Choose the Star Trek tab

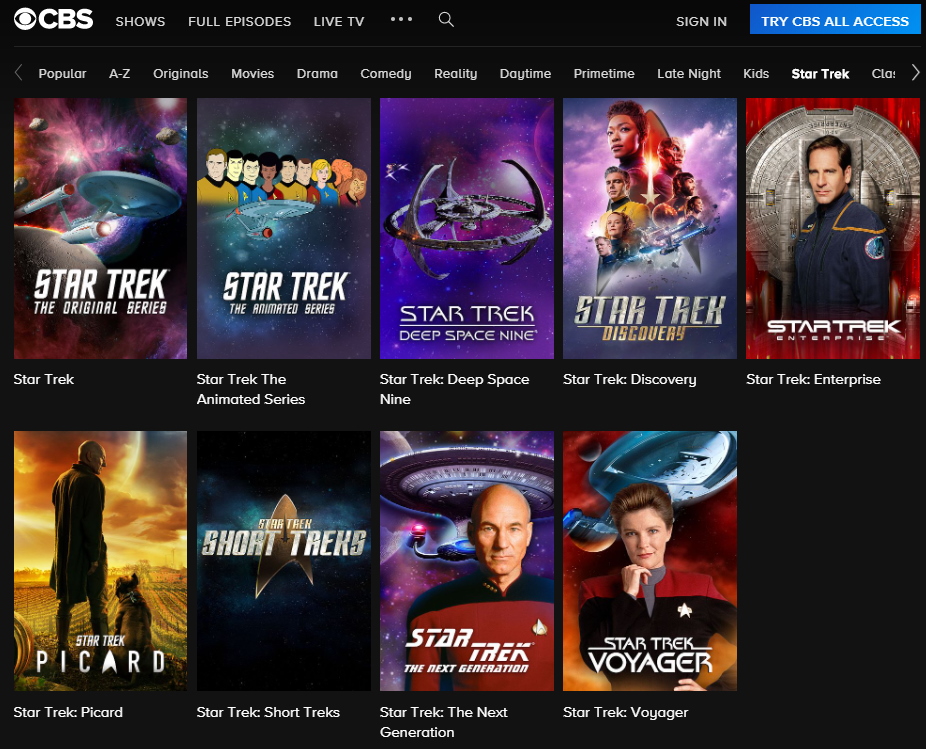click(x=820, y=73)
